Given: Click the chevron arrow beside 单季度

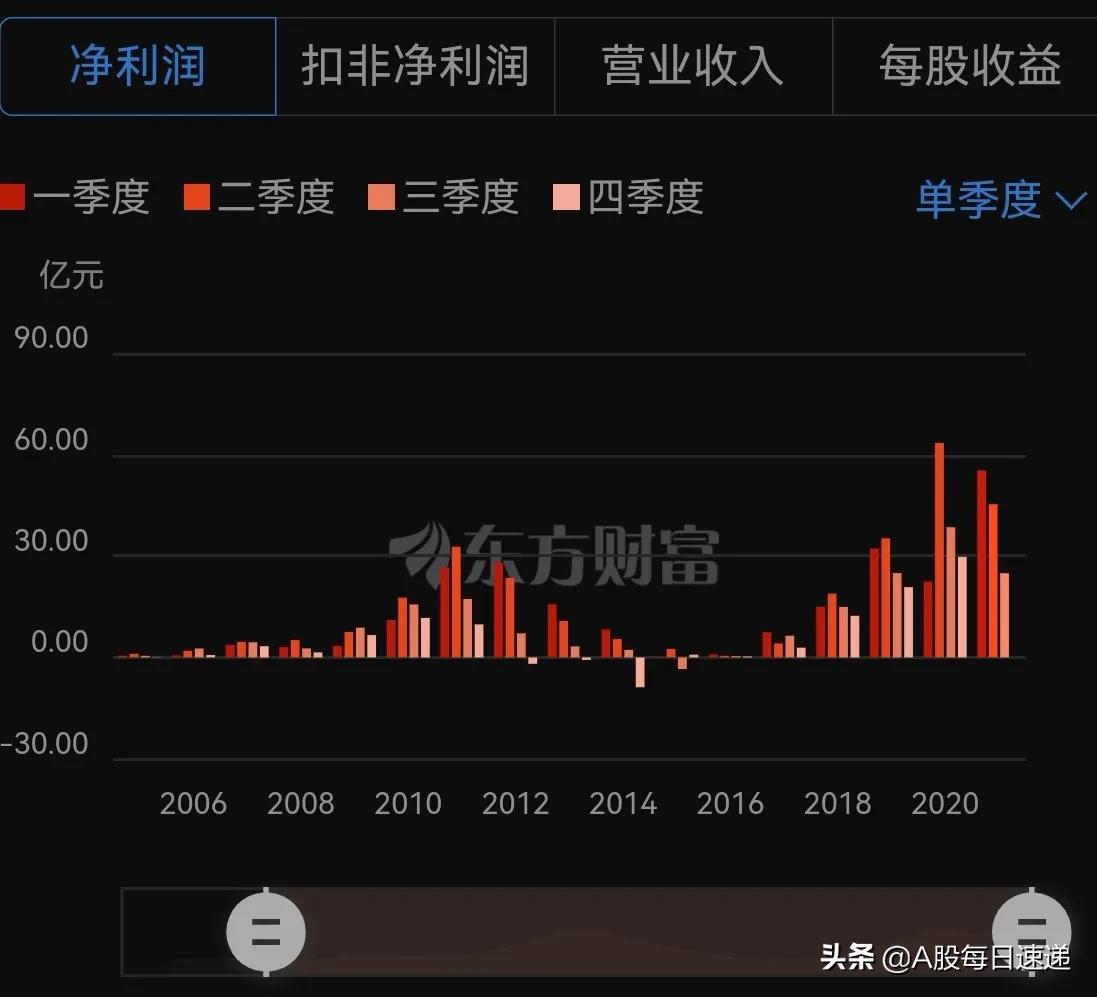Looking at the screenshot, I should click(x=1071, y=201).
